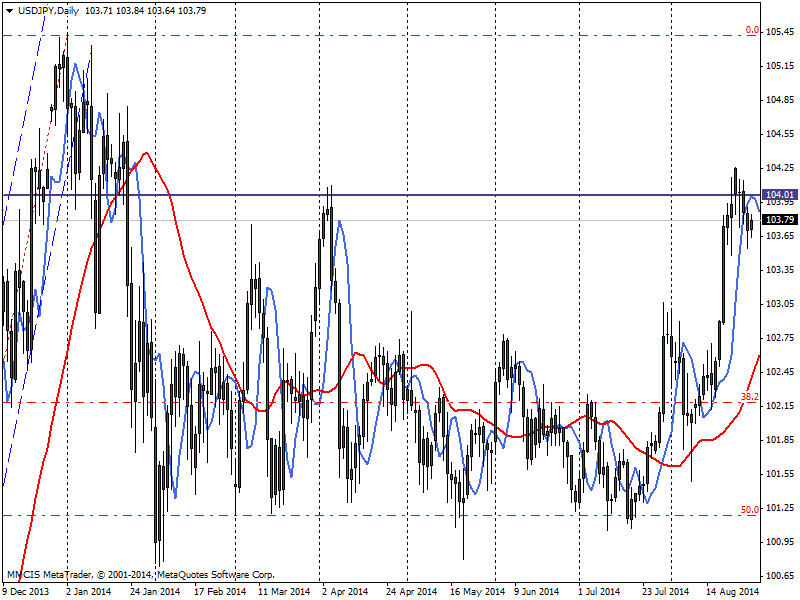
Task: Click the current price label 103.79
Action: (780, 219)
